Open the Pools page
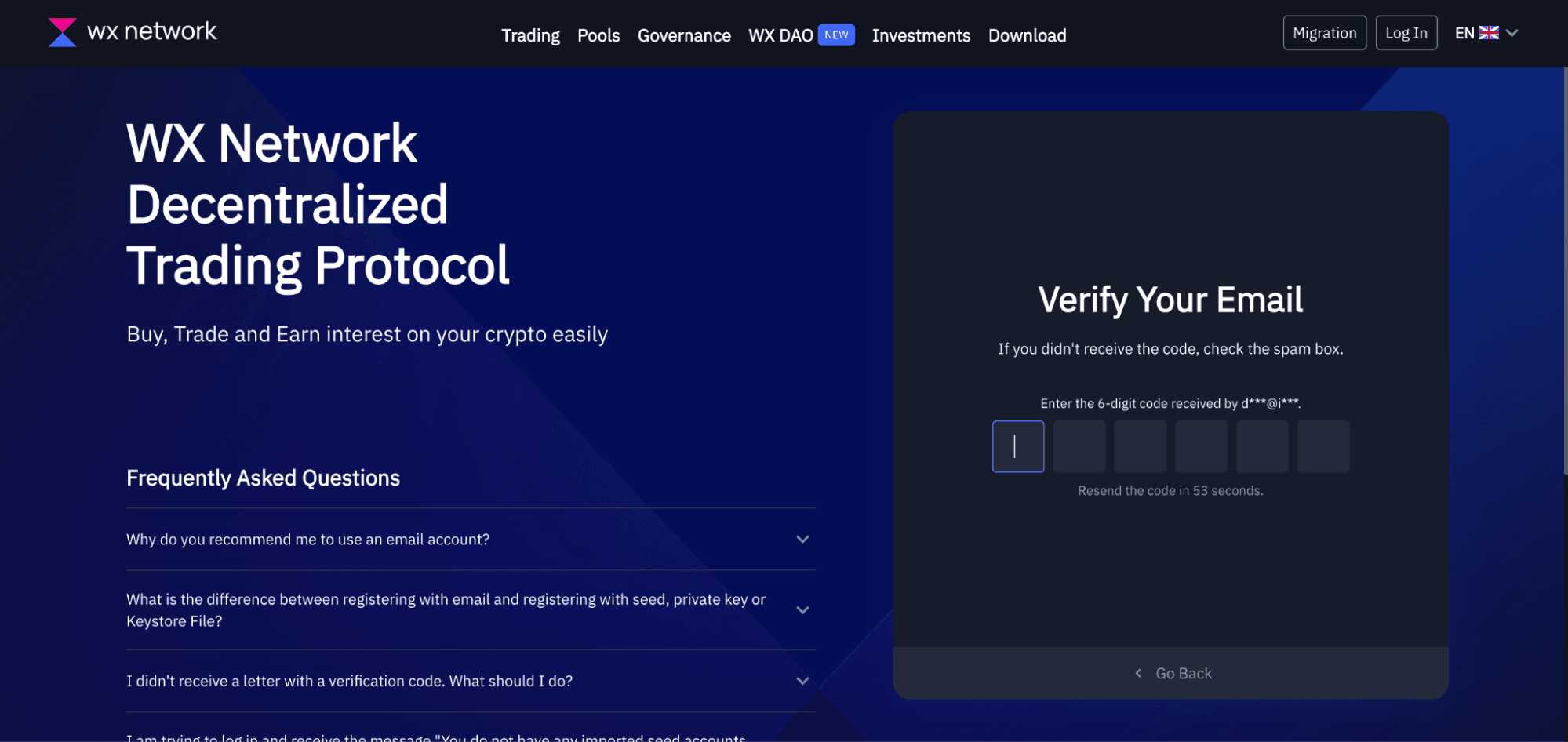 [x=598, y=35]
